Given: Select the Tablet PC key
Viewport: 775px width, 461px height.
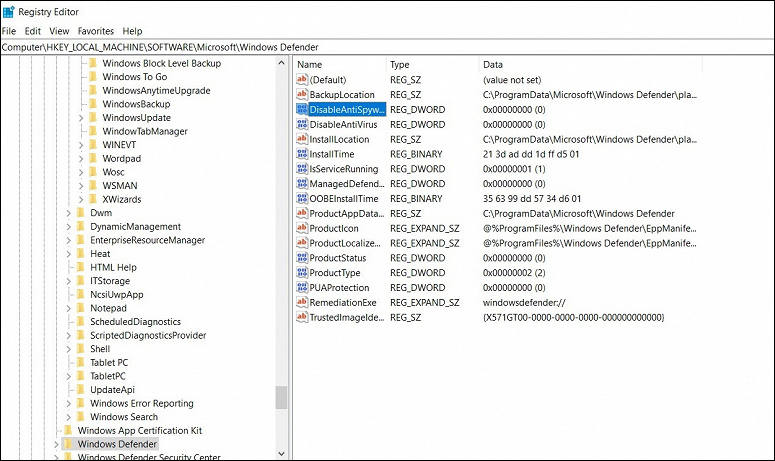Looking at the screenshot, I should pyautogui.click(x=109, y=362).
